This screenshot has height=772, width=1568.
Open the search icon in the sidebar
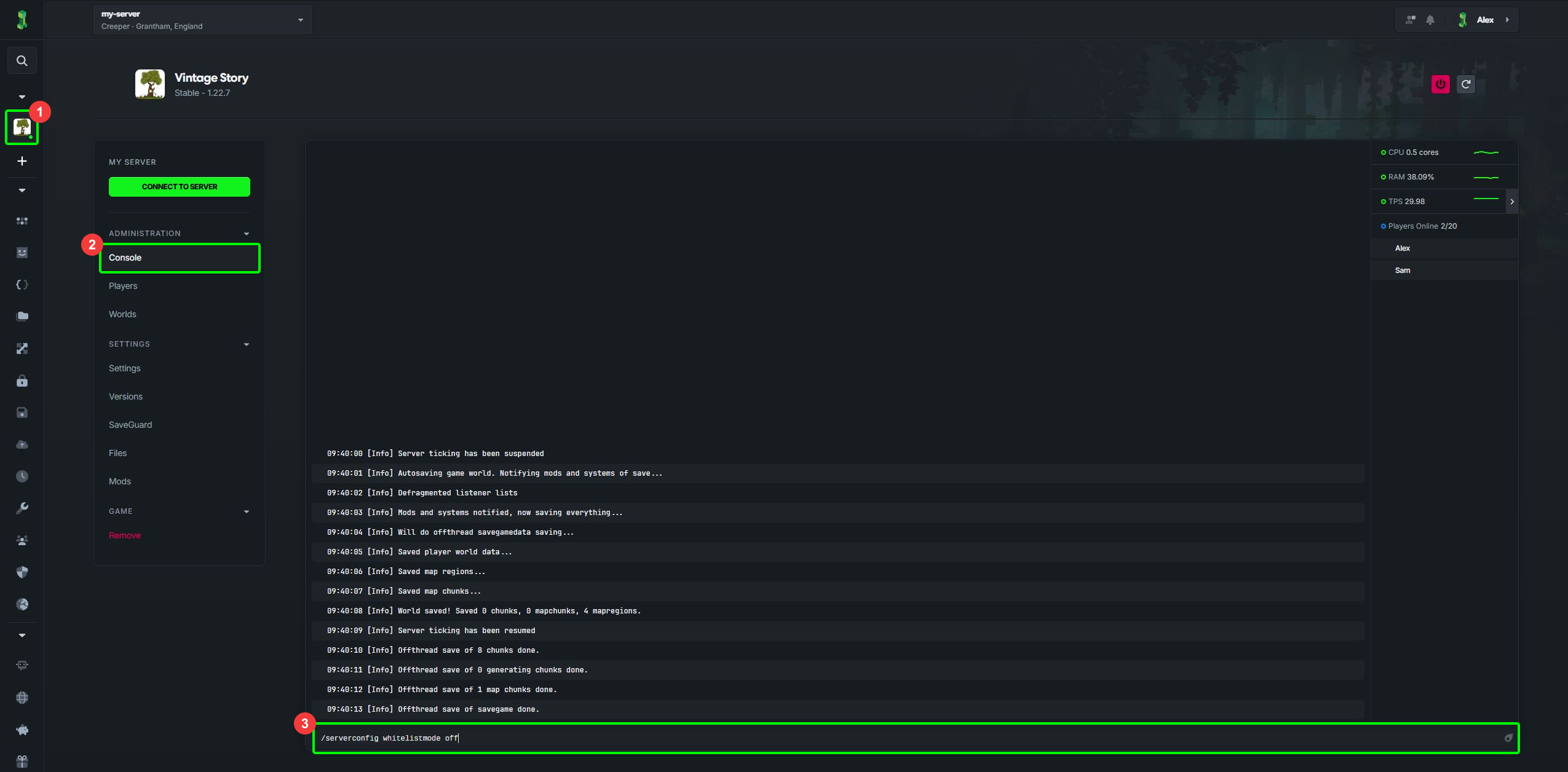pos(22,61)
